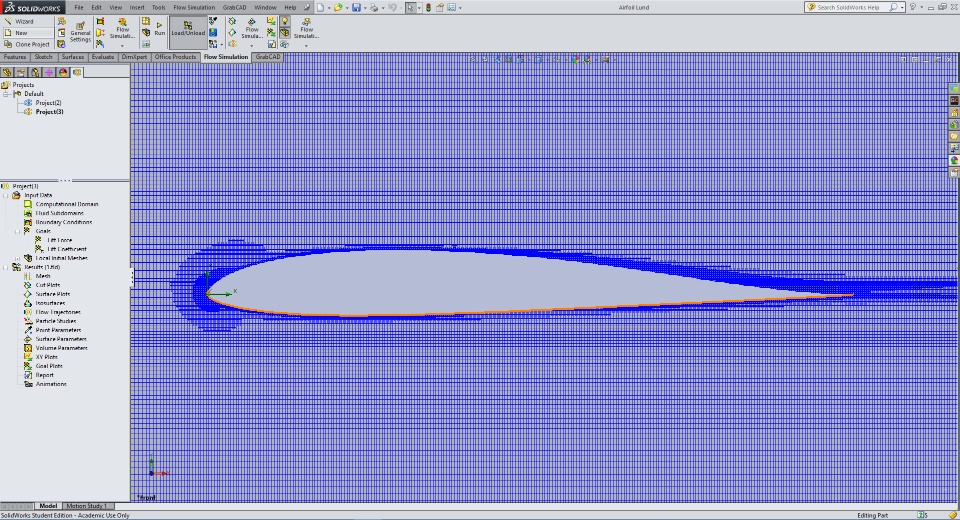Toggle the lighting bulb icon in ribbon
The height and width of the screenshot is (520, 960).
pos(285,21)
